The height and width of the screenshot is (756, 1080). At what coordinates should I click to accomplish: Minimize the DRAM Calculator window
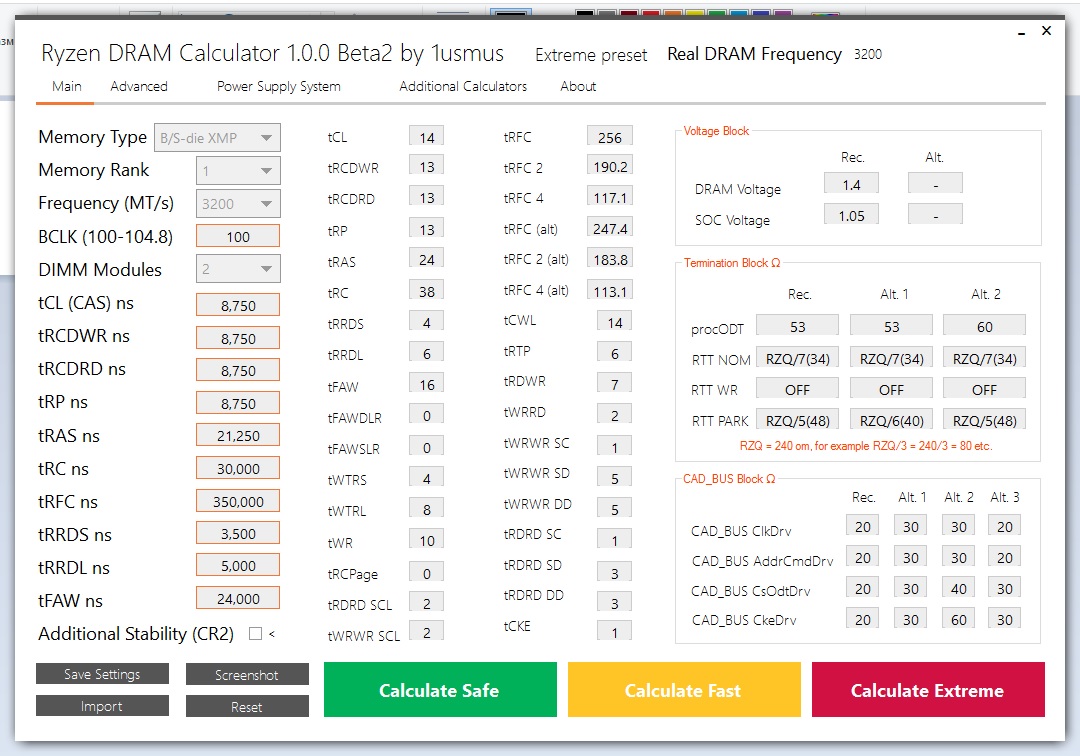click(1022, 32)
